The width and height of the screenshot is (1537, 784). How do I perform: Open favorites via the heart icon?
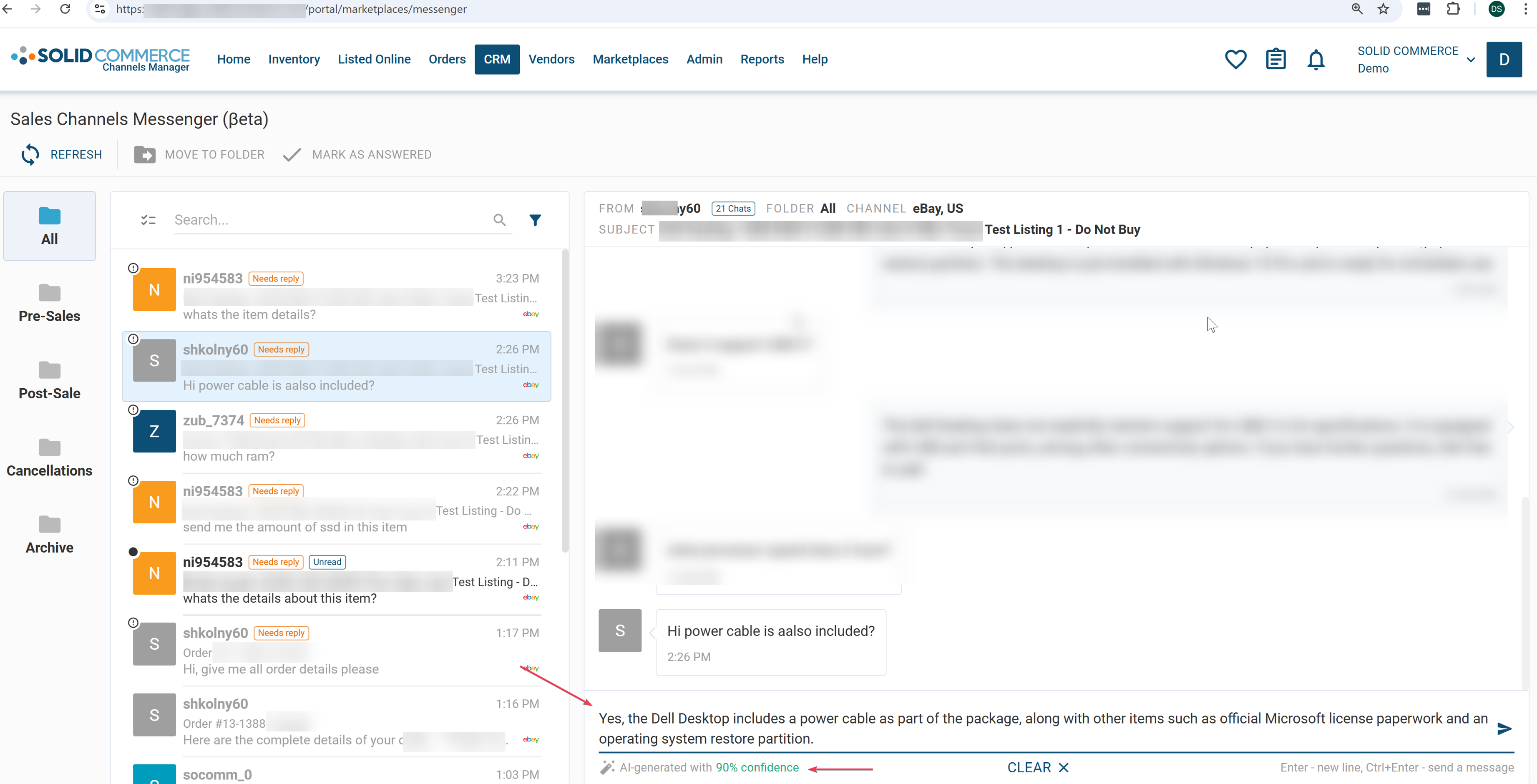pyautogui.click(x=1236, y=59)
